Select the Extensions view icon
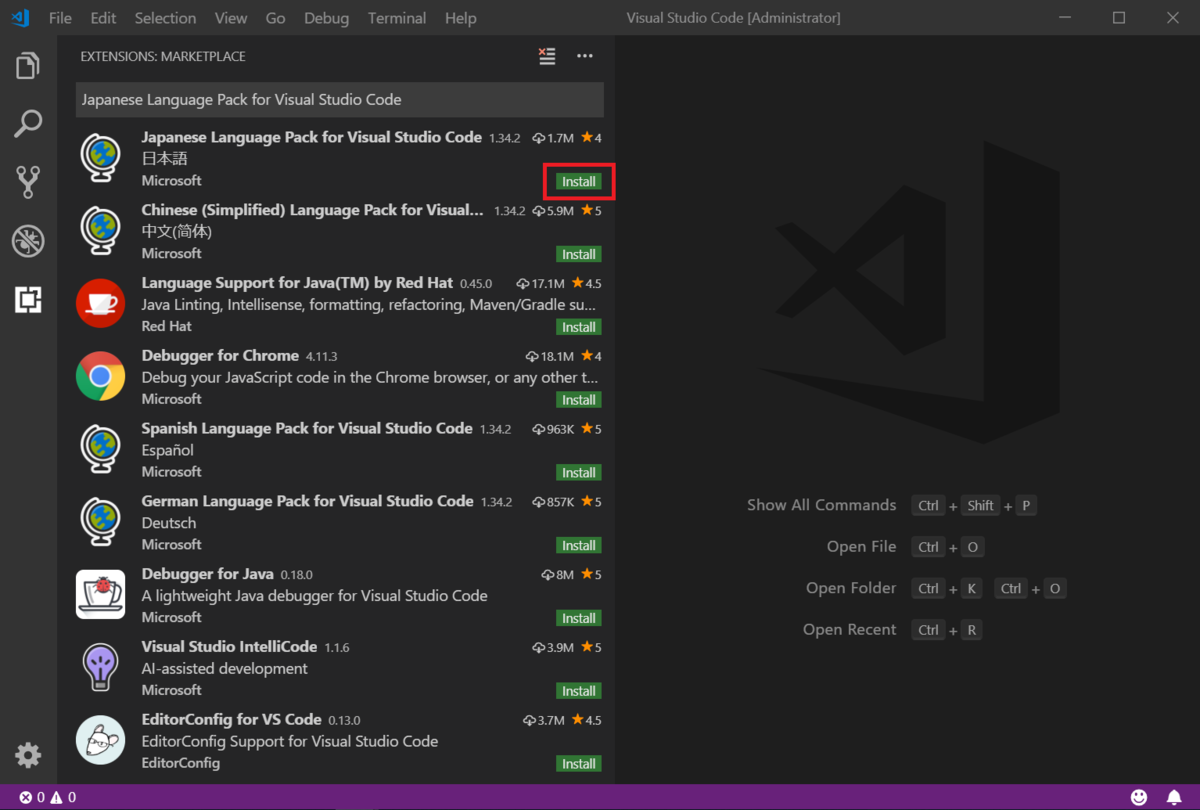 [28, 298]
